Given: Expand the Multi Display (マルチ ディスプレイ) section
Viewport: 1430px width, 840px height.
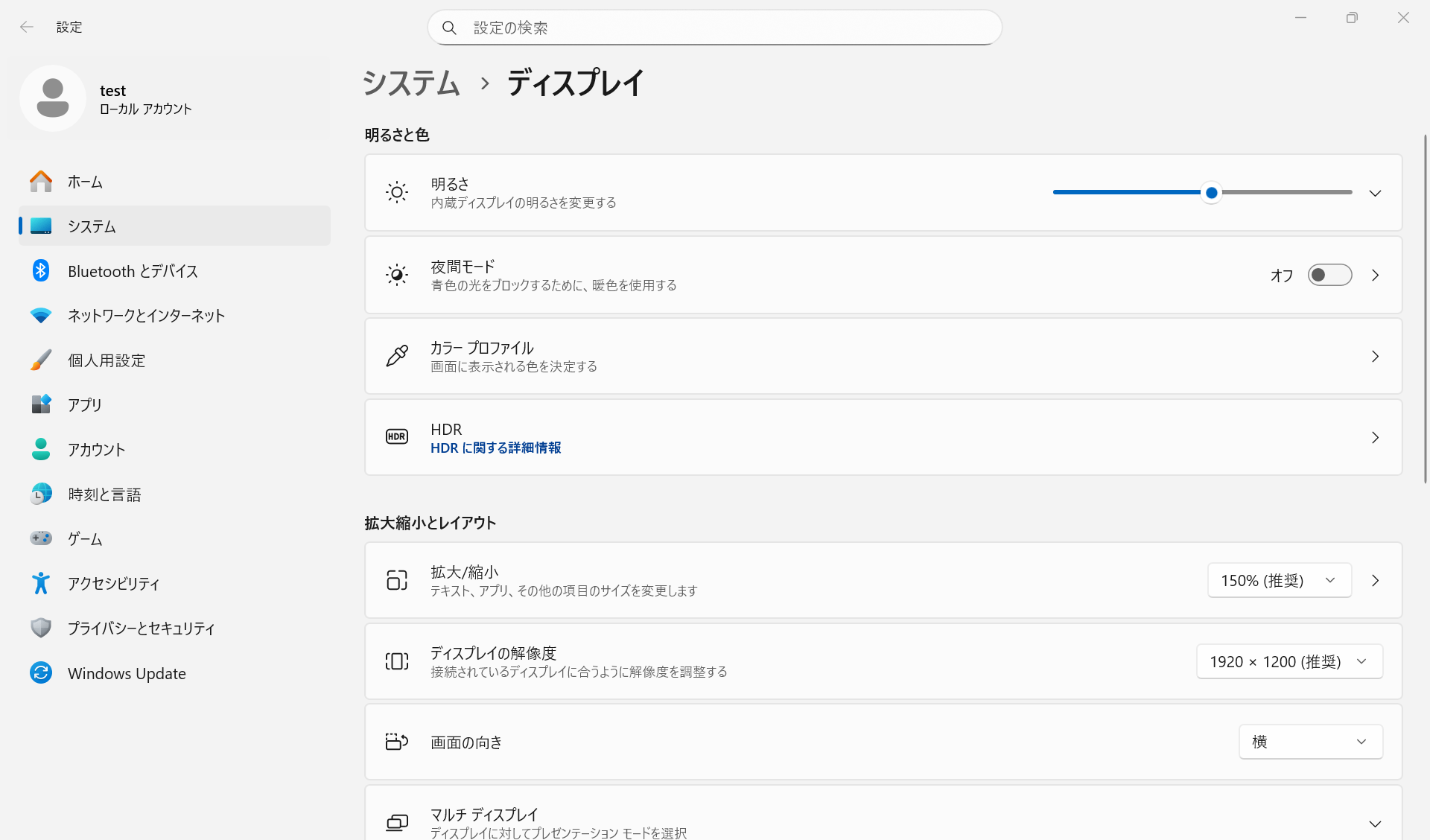Looking at the screenshot, I should pyautogui.click(x=1375, y=823).
